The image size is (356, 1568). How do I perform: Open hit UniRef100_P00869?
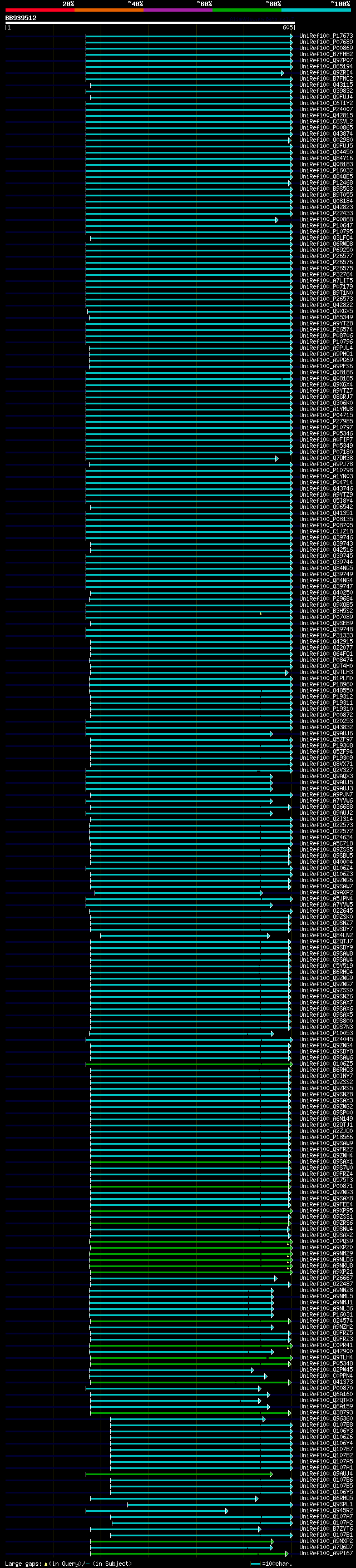click(x=325, y=48)
